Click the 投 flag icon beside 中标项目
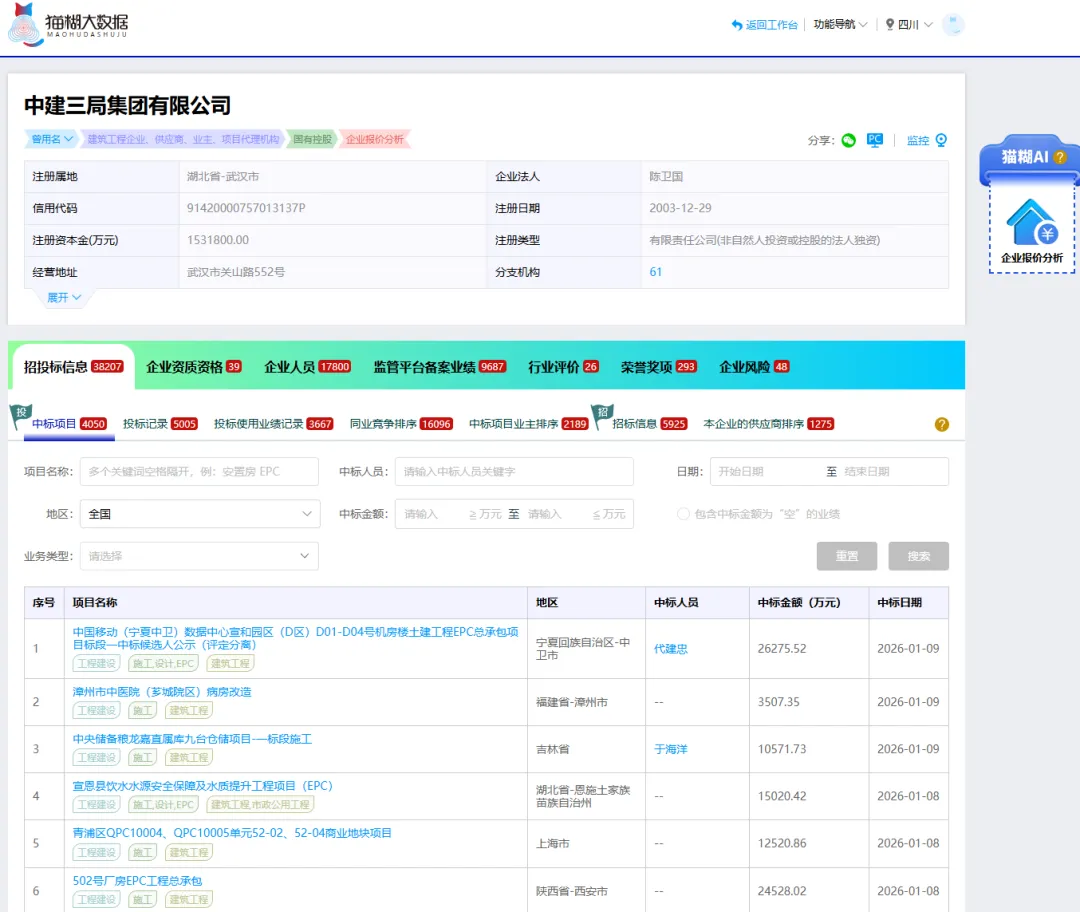 point(20,415)
